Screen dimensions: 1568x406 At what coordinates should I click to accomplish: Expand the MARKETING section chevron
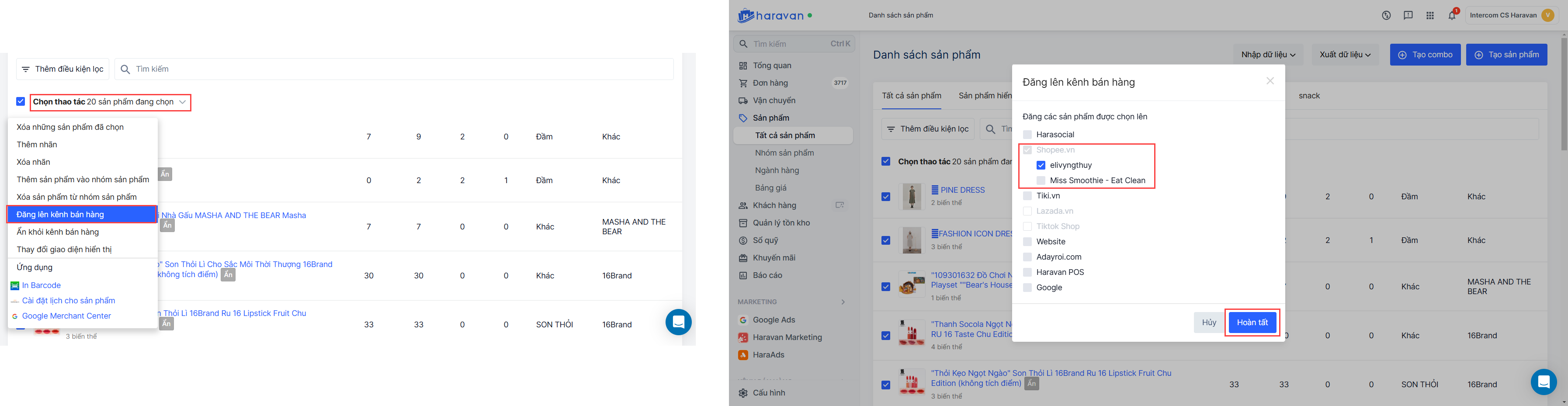pyautogui.click(x=843, y=302)
